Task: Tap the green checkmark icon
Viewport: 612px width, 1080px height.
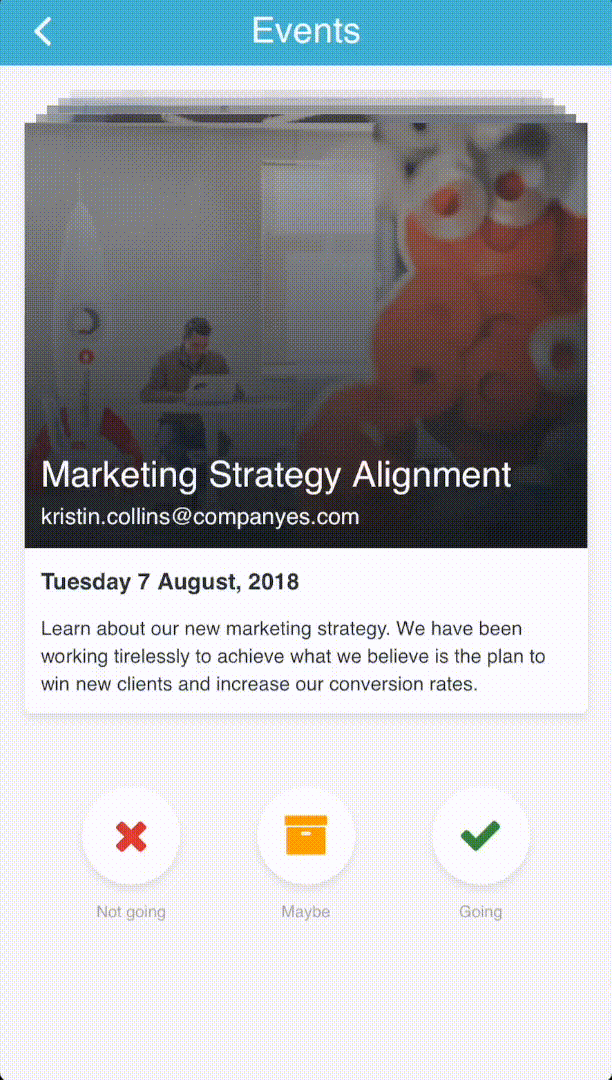Action: click(481, 835)
